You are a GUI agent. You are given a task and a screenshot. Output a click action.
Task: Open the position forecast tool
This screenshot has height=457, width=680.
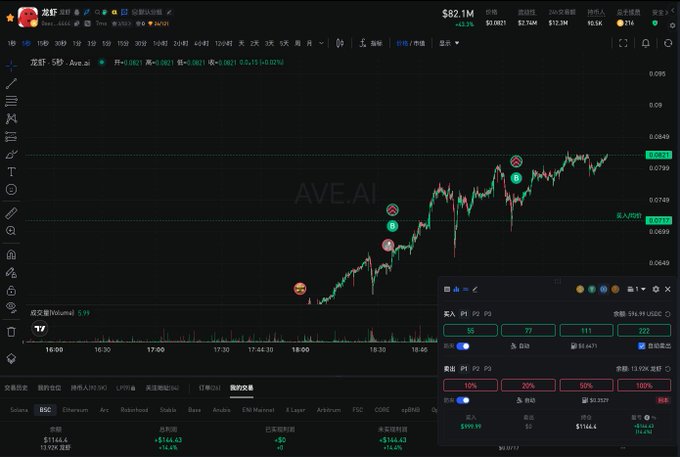(11, 137)
